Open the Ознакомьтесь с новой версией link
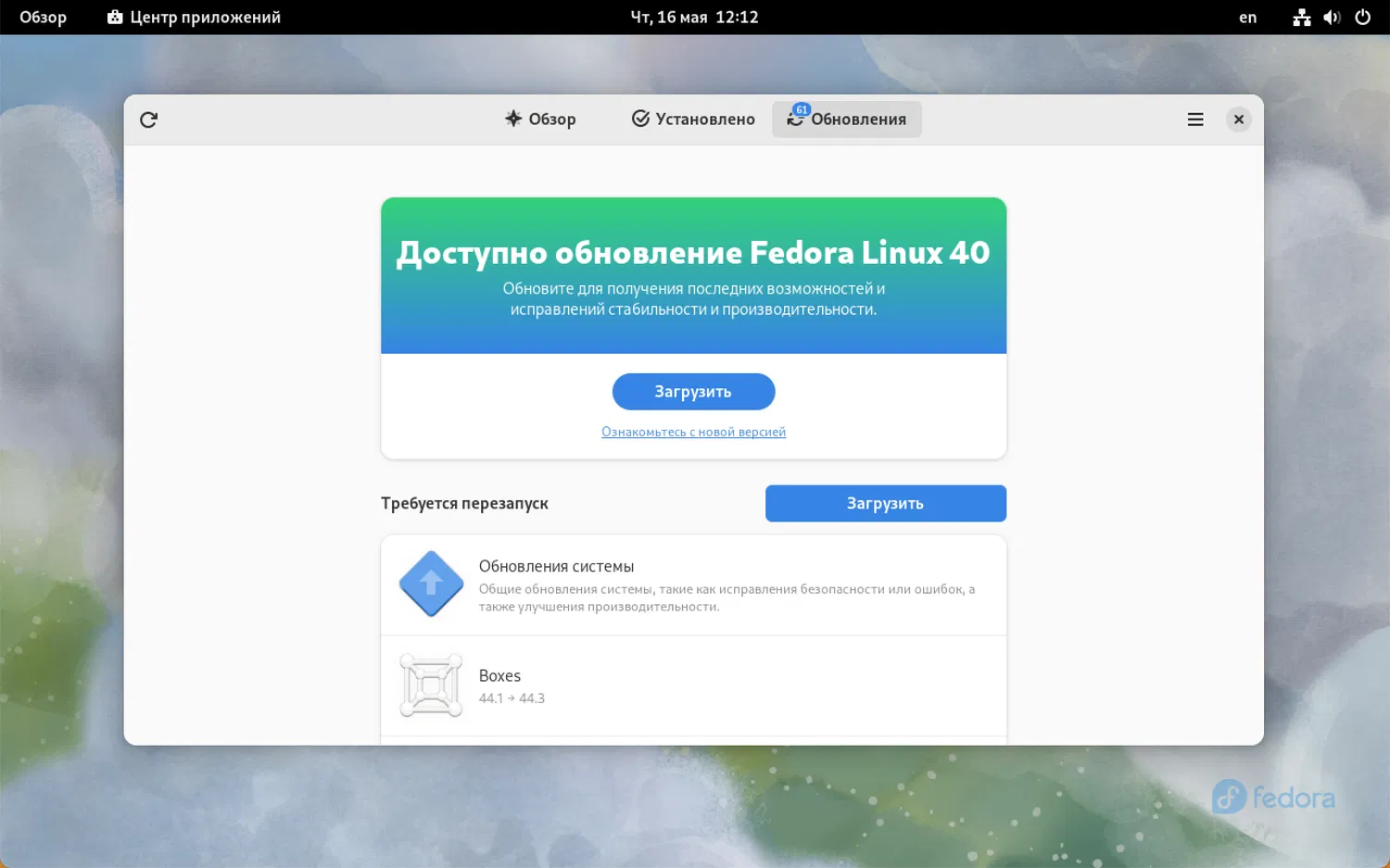The width and height of the screenshot is (1390, 868). click(693, 432)
